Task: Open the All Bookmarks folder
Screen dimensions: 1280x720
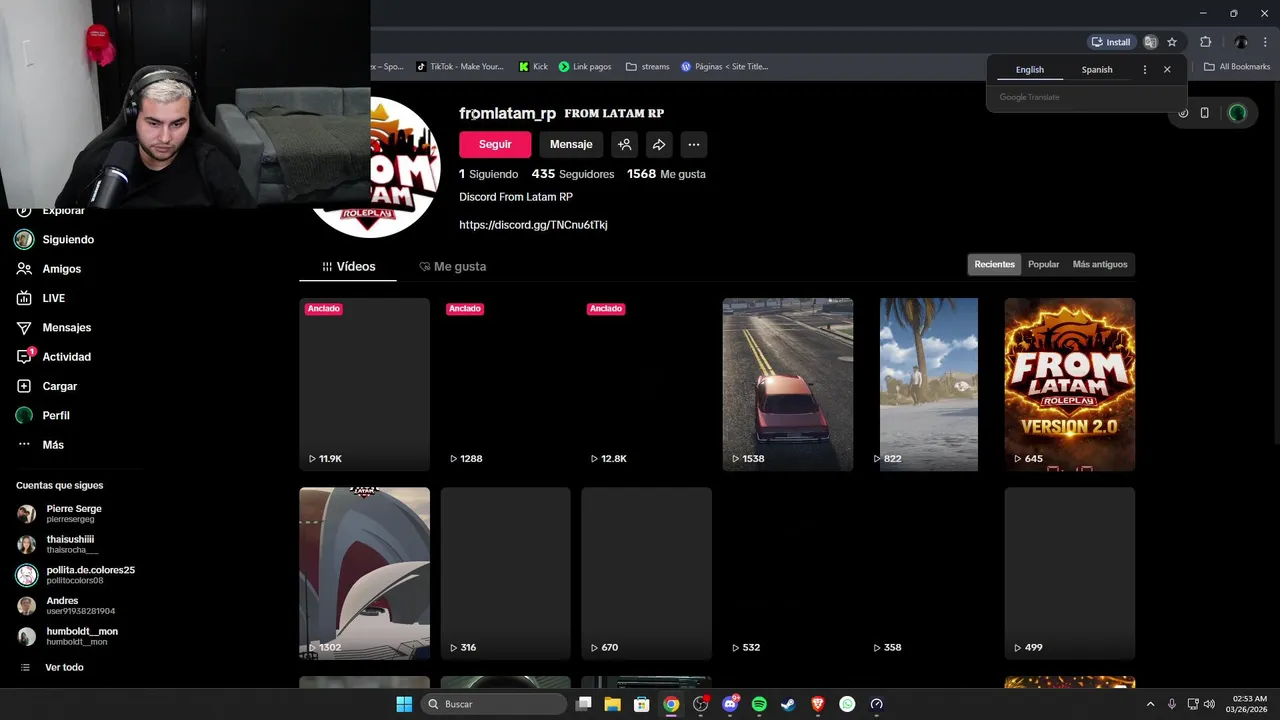Action: tap(1237, 67)
